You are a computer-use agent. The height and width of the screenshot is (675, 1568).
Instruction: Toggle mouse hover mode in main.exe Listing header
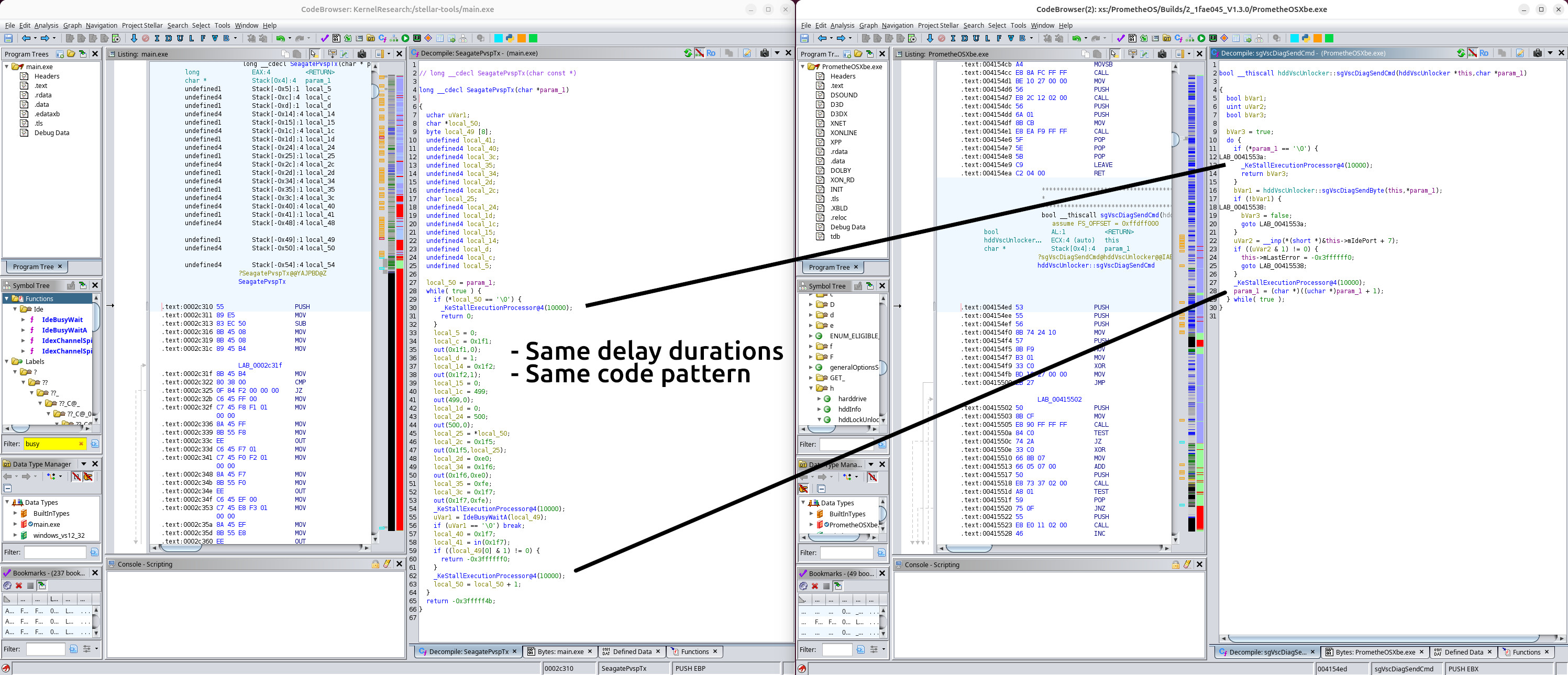(x=314, y=53)
